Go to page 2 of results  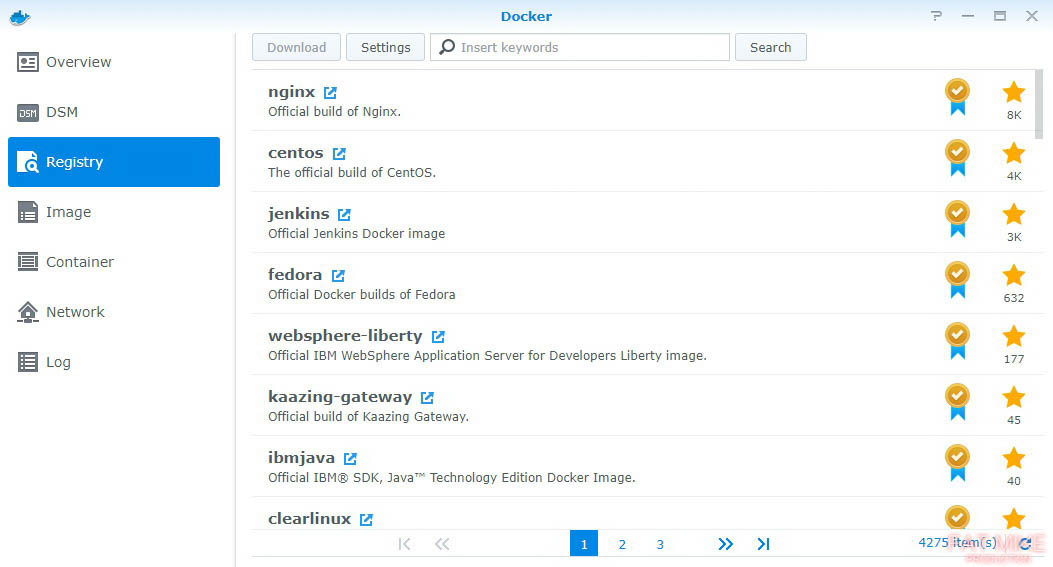(622, 544)
